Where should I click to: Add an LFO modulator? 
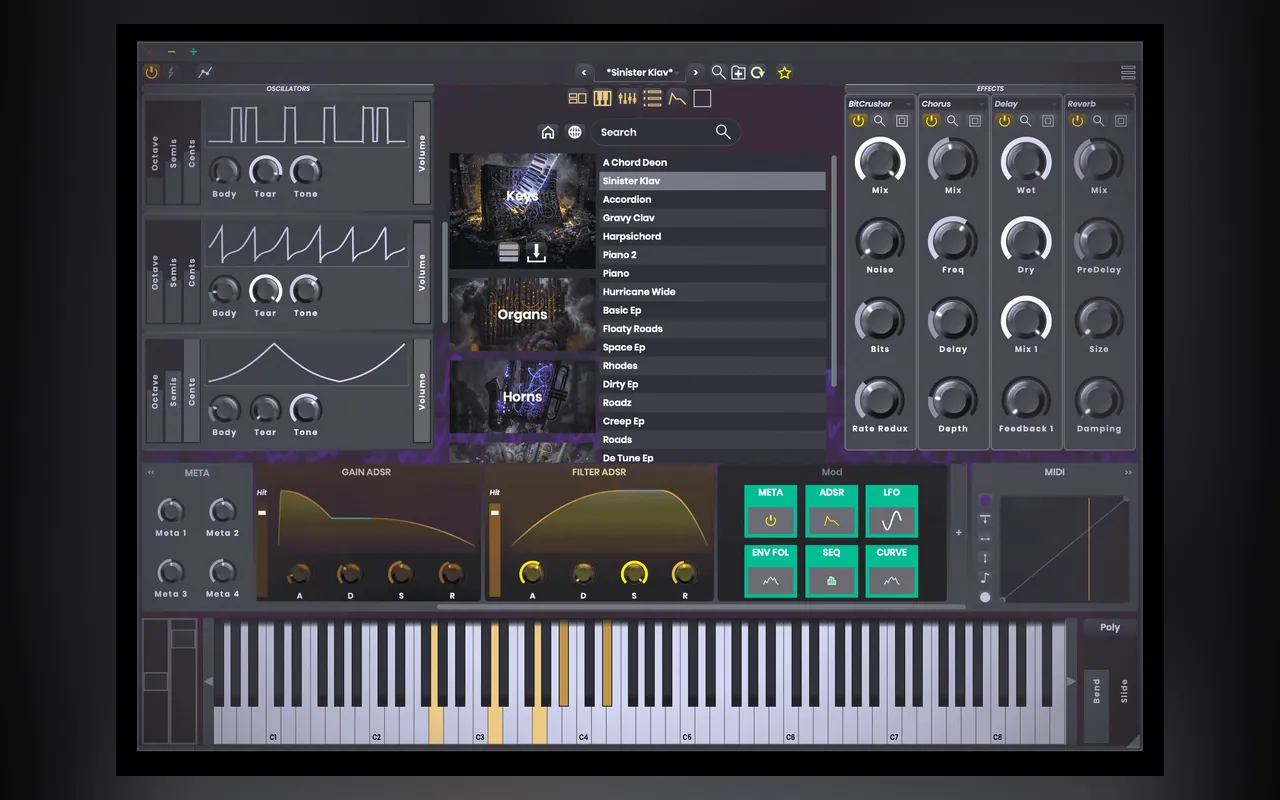(892, 511)
